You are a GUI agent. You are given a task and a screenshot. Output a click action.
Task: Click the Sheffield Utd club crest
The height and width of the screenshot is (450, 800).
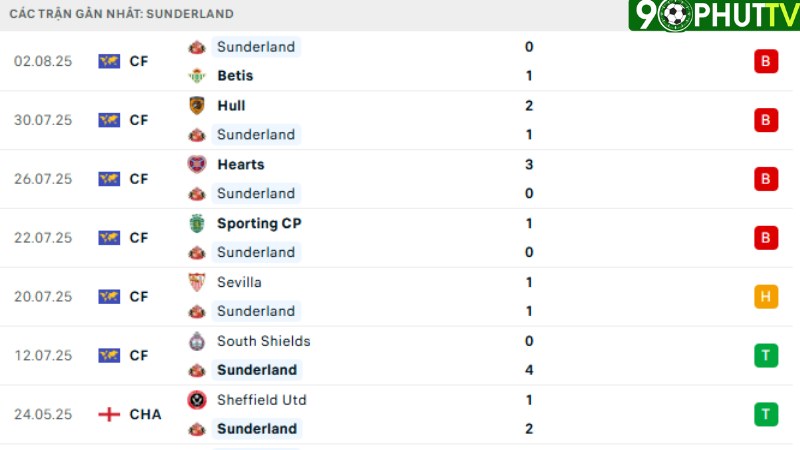(x=197, y=400)
